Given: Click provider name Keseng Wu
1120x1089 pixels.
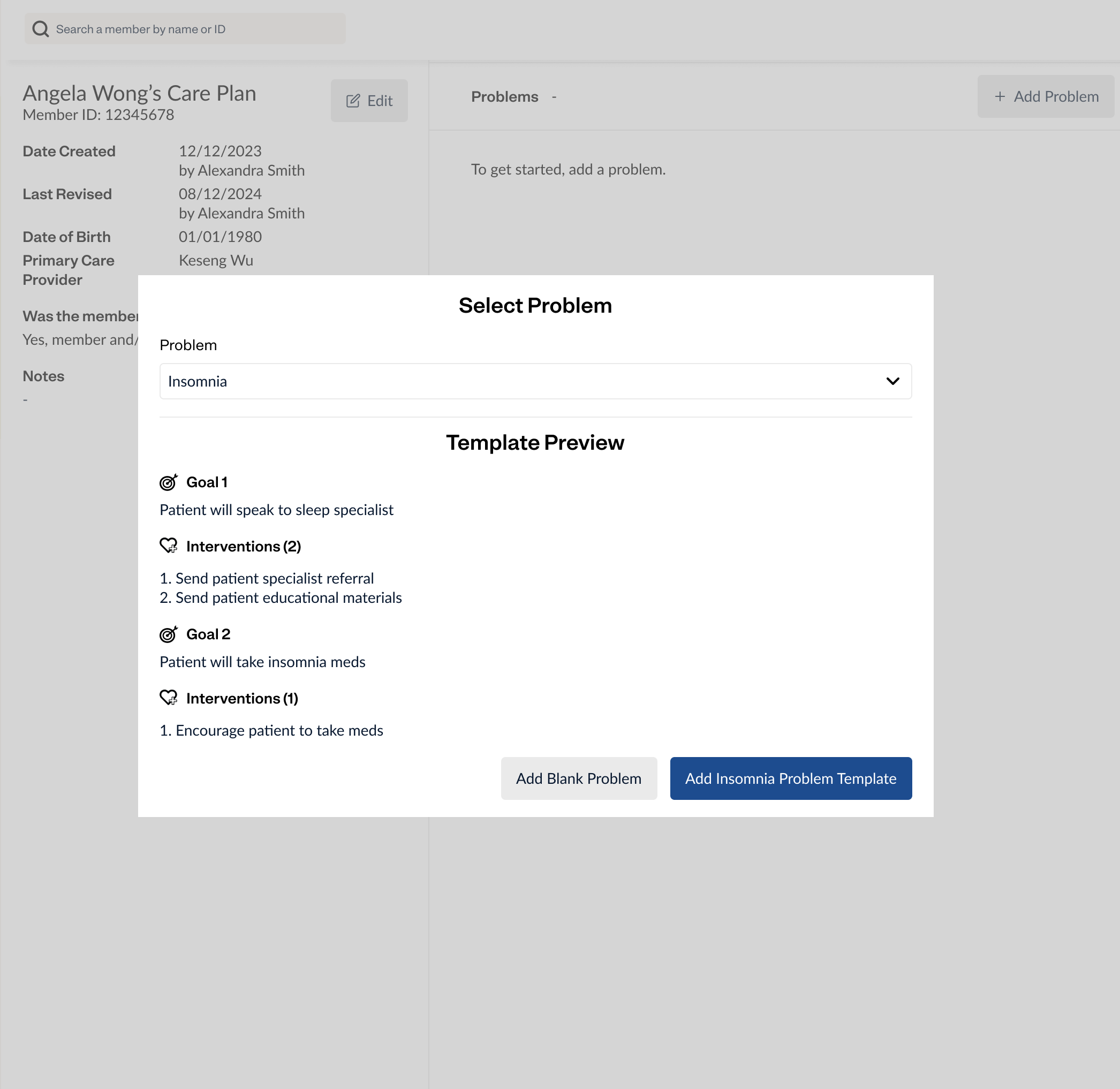Looking at the screenshot, I should pyautogui.click(x=216, y=260).
